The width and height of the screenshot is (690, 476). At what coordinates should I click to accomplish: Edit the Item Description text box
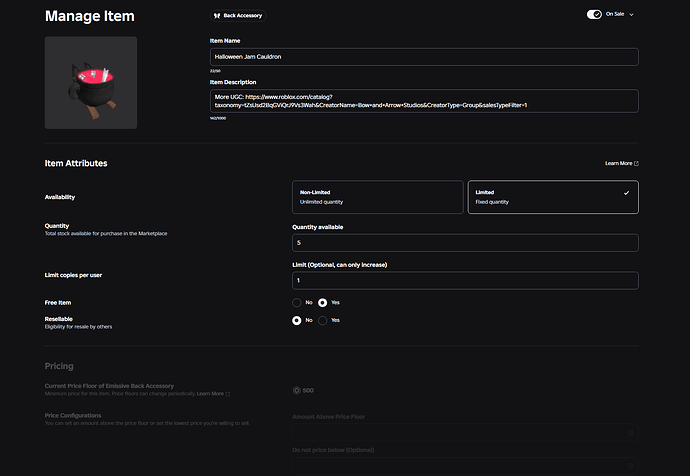point(424,101)
